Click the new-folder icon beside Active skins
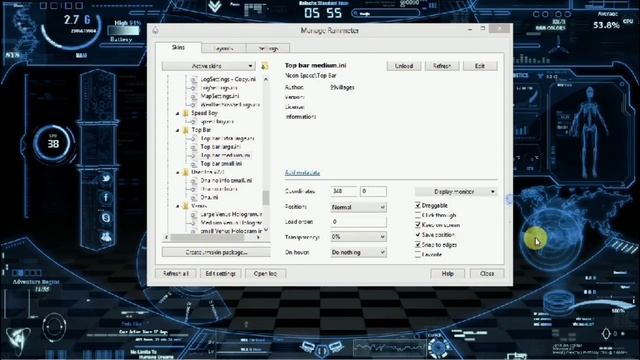This screenshot has width=640, height=360. [264, 66]
